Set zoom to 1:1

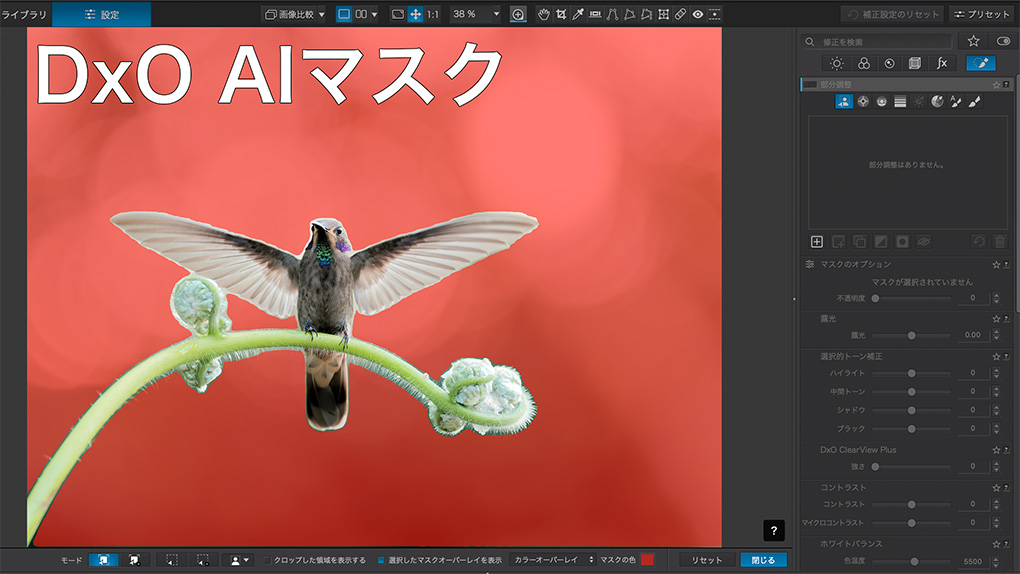433,14
